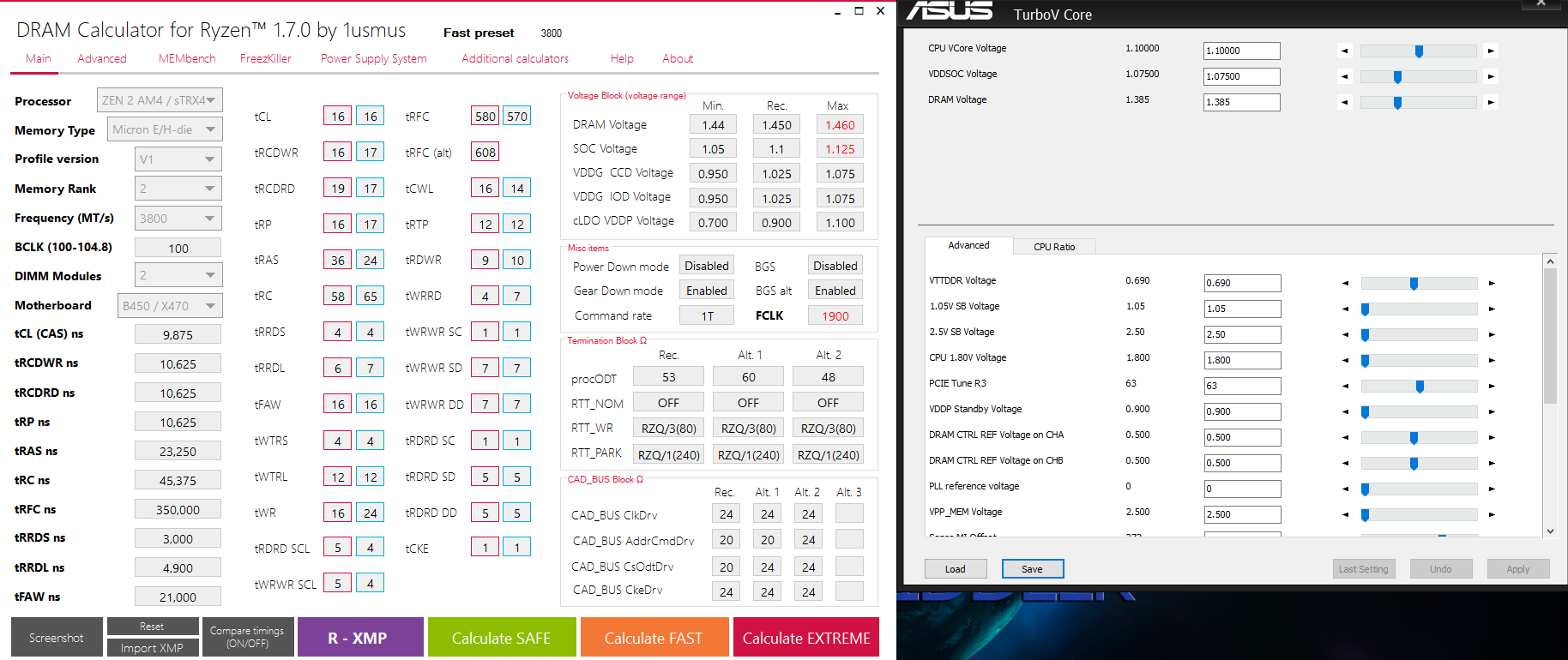The height and width of the screenshot is (660, 1568).
Task: Switch to the CPU Ratio tab in TurboV Core
Action: (1054, 247)
